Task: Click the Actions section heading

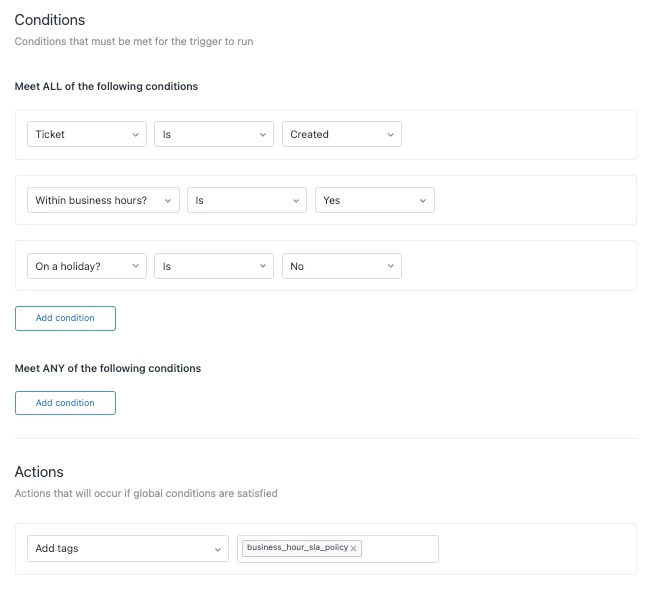Action: (x=39, y=472)
